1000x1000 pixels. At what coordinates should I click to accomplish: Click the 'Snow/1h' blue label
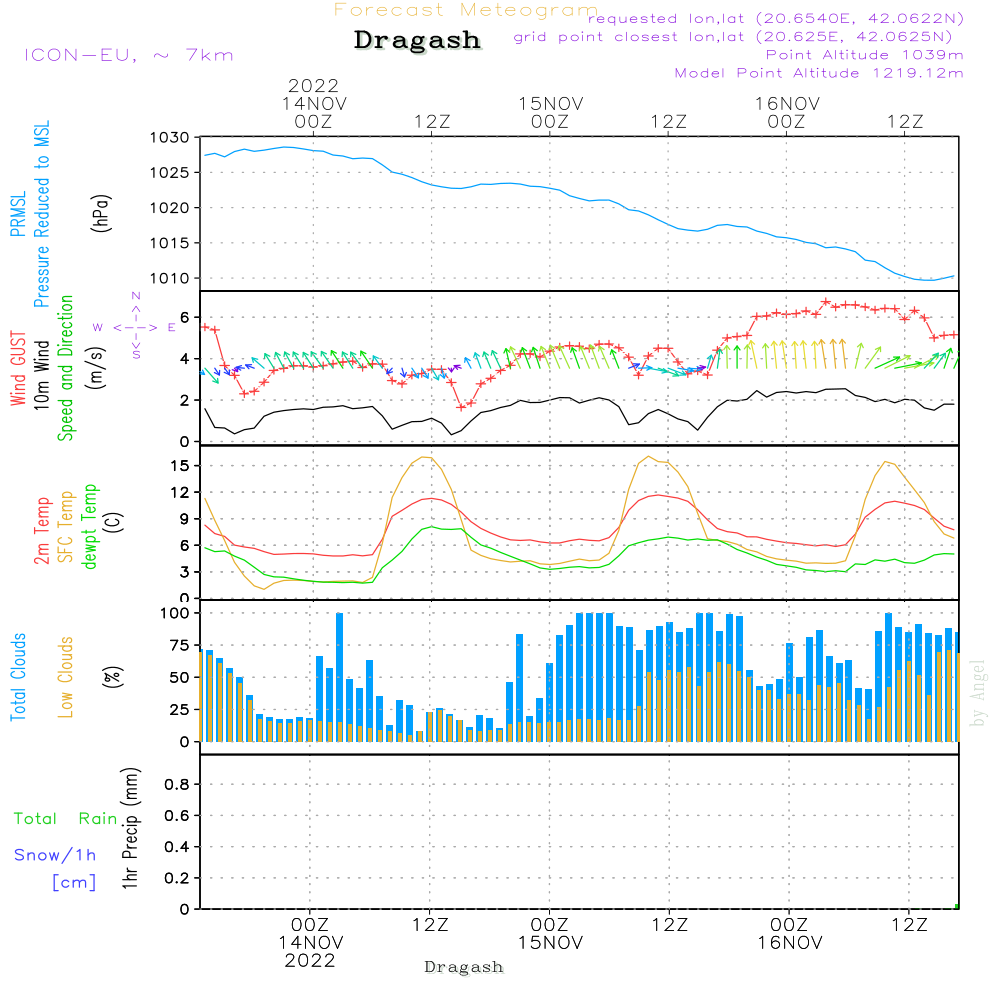coord(55,855)
